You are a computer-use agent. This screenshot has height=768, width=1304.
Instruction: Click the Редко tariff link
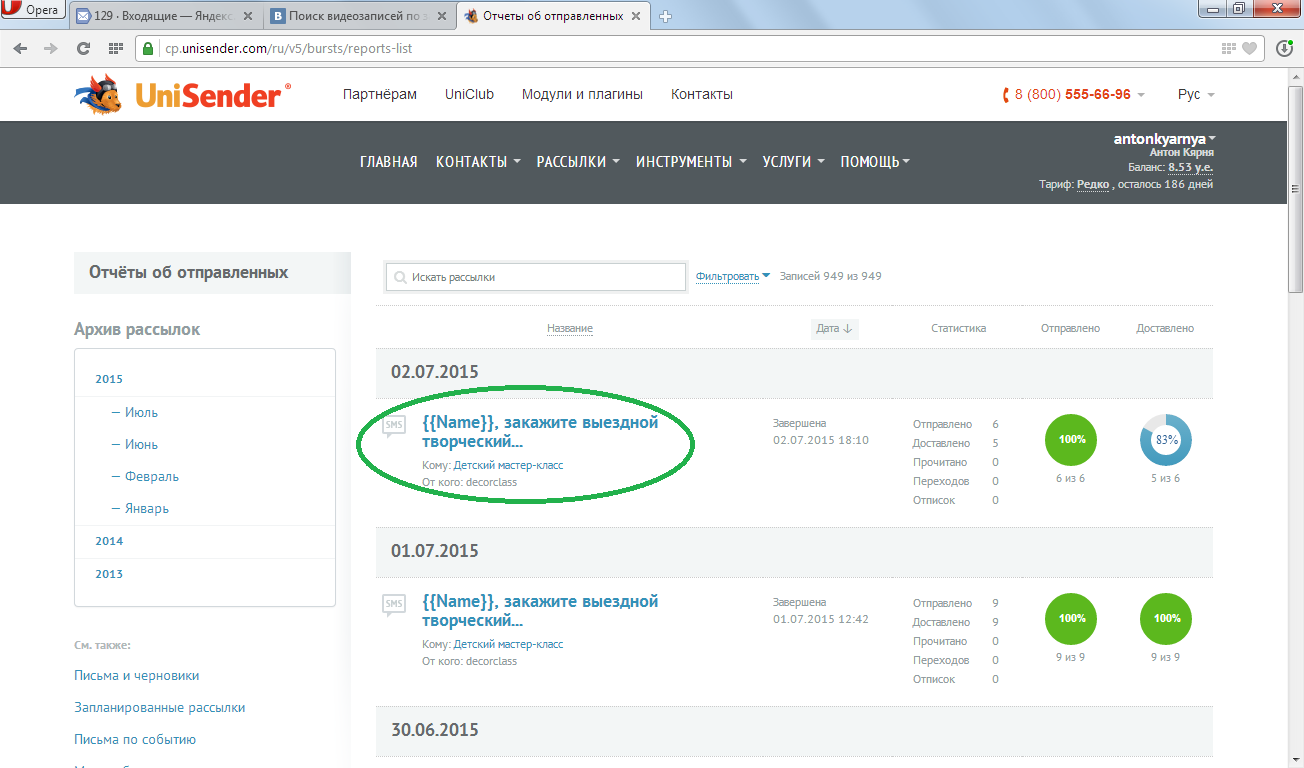pyautogui.click(x=1093, y=184)
